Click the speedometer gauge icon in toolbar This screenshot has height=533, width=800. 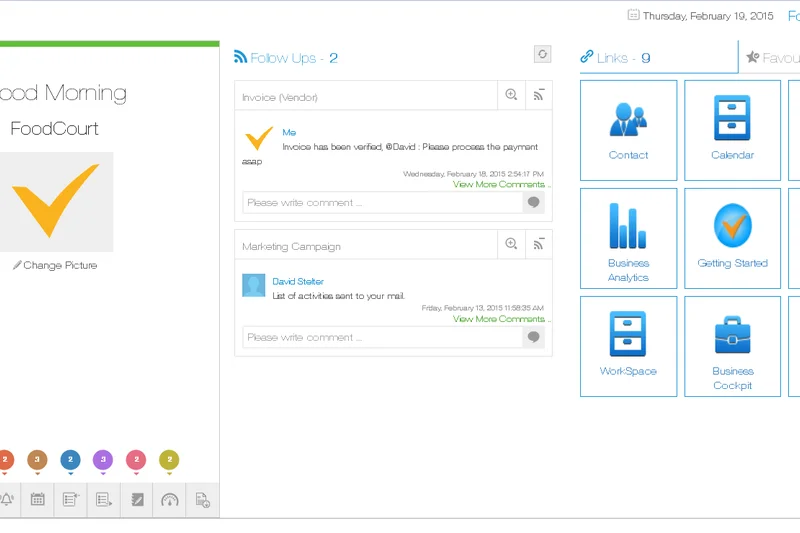pyautogui.click(x=169, y=499)
